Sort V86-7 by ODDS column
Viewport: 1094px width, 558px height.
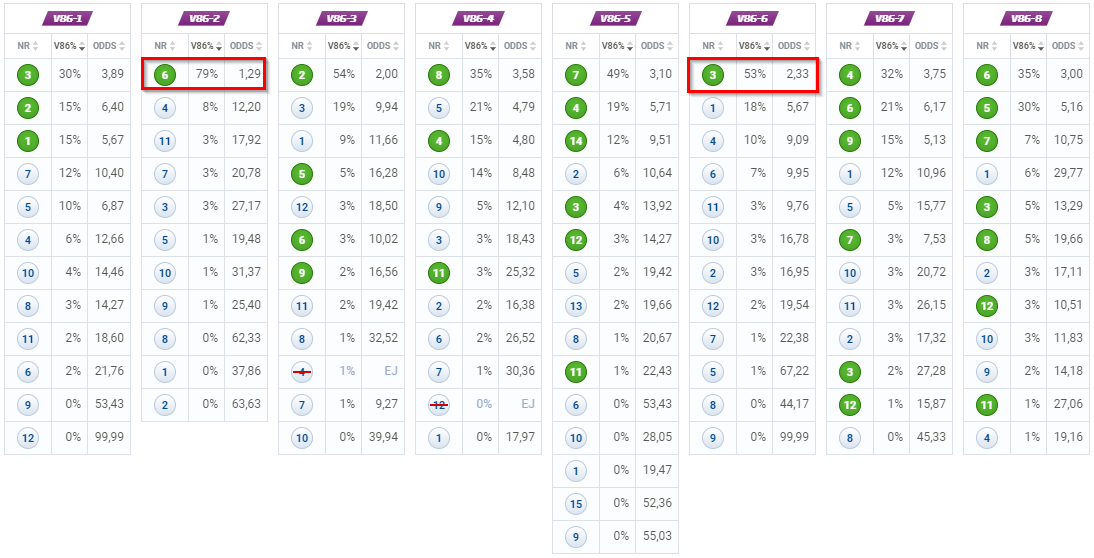[930, 46]
